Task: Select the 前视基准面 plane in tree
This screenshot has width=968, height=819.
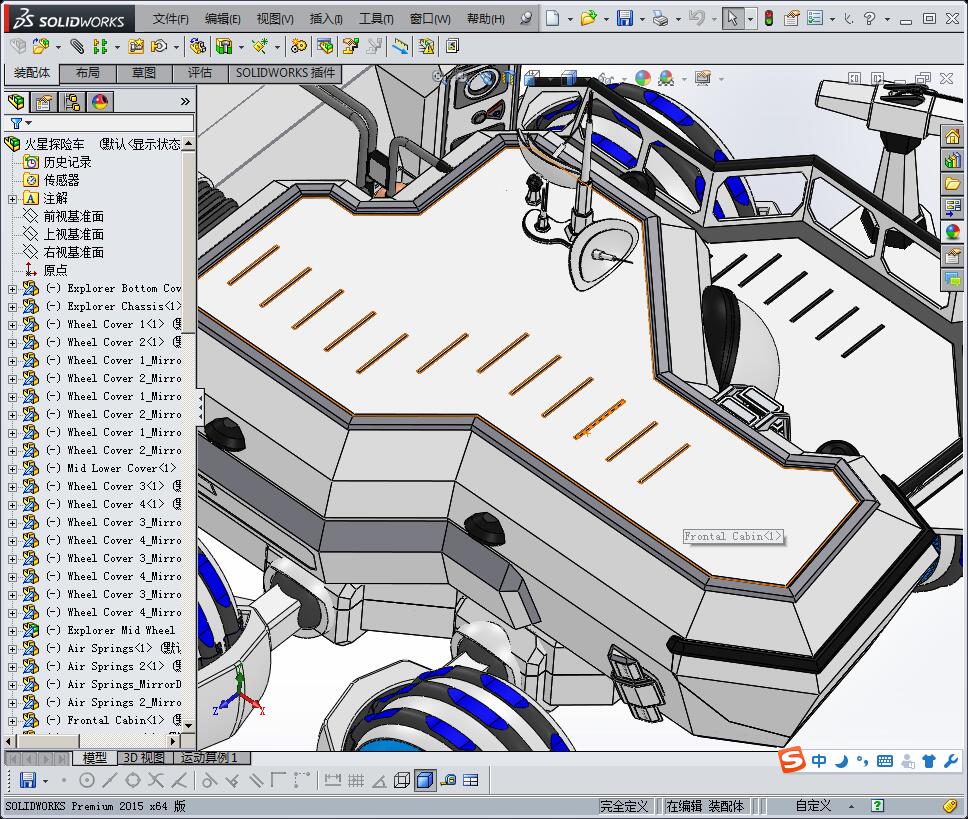Action: pyautogui.click(x=73, y=216)
